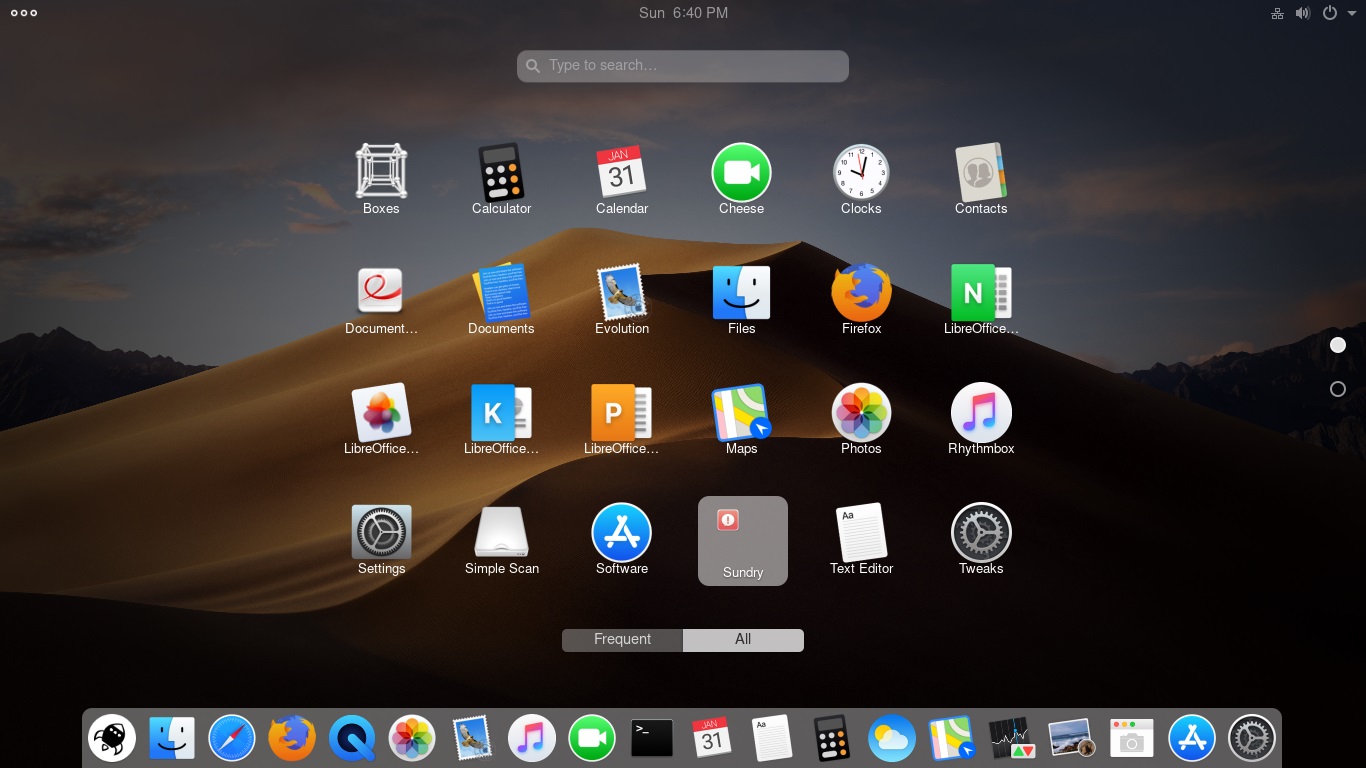The image size is (1366, 768).
Task: Launch the music app from dock
Action: tap(532, 740)
